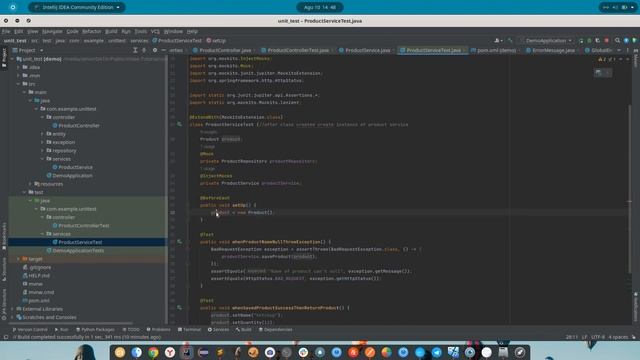Switch to ErrorMessage.java tab

pyautogui.click(x=553, y=50)
